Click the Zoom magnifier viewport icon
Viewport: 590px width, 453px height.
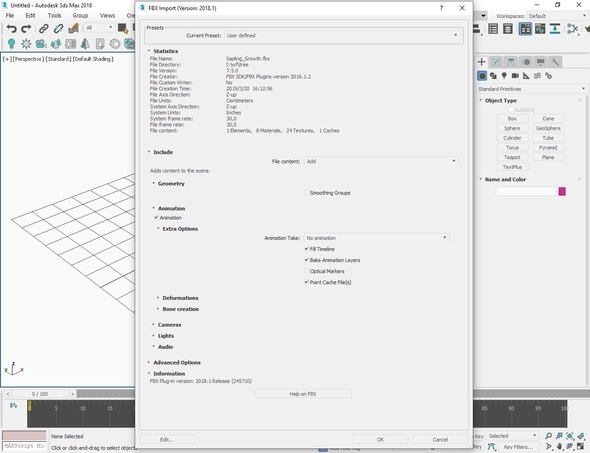click(x=549, y=436)
